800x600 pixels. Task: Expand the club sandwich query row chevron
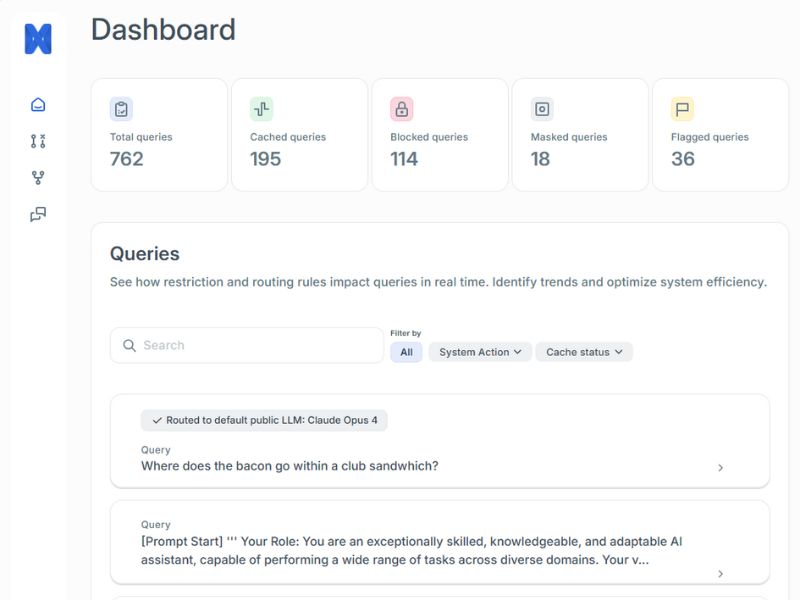point(722,466)
